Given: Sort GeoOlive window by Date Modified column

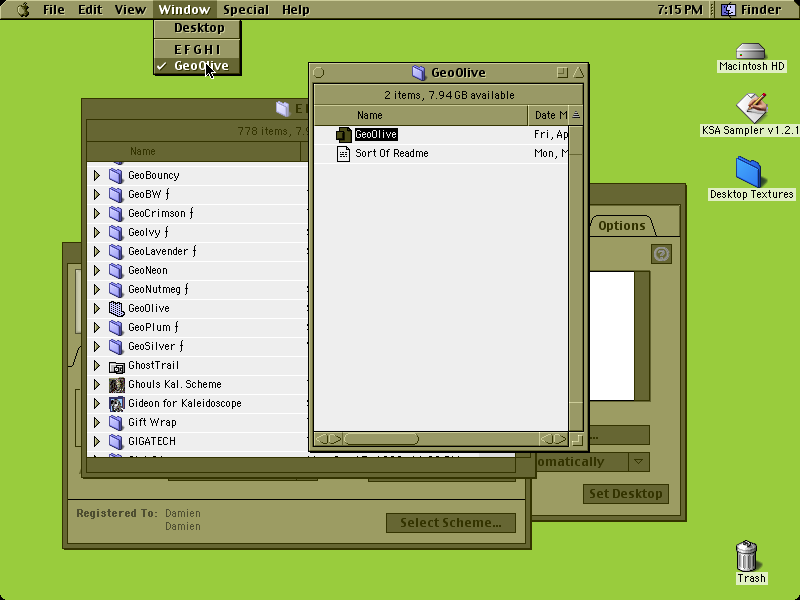Looking at the screenshot, I should point(549,115).
